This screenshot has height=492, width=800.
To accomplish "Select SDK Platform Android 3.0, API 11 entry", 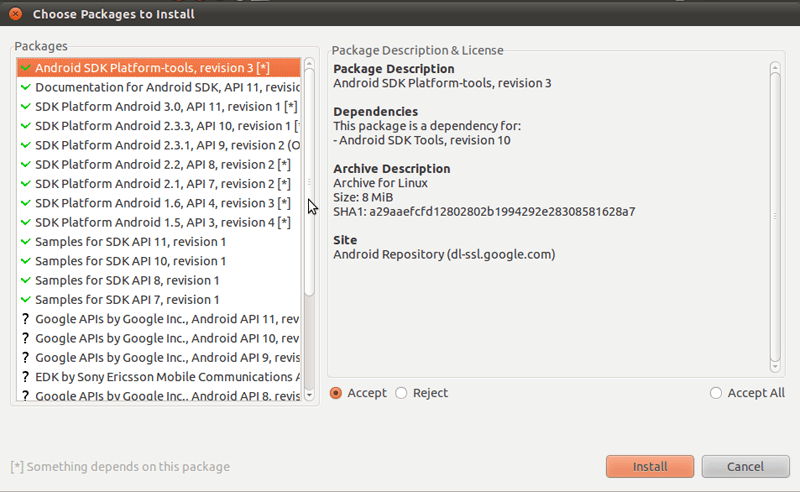I will coord(159,107).
